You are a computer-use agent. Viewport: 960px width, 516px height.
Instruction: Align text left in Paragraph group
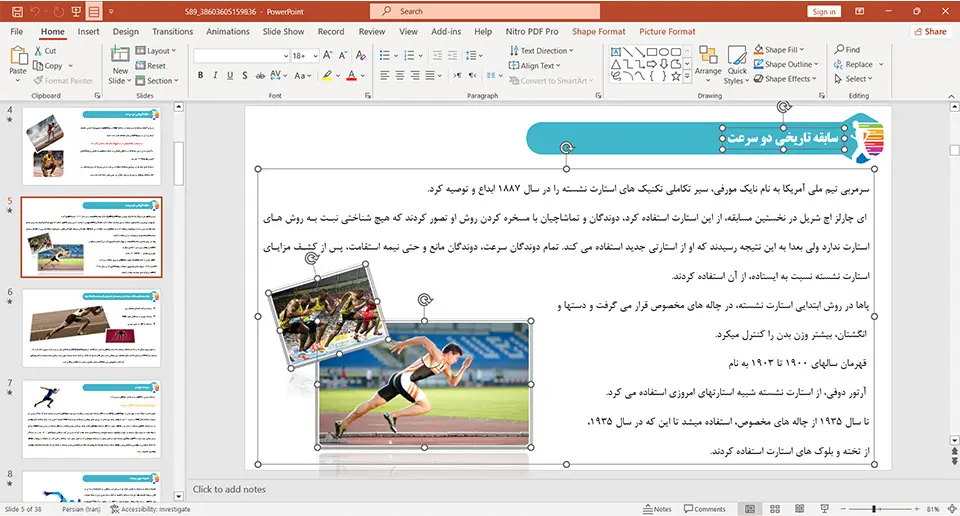[x=384, y=75]
